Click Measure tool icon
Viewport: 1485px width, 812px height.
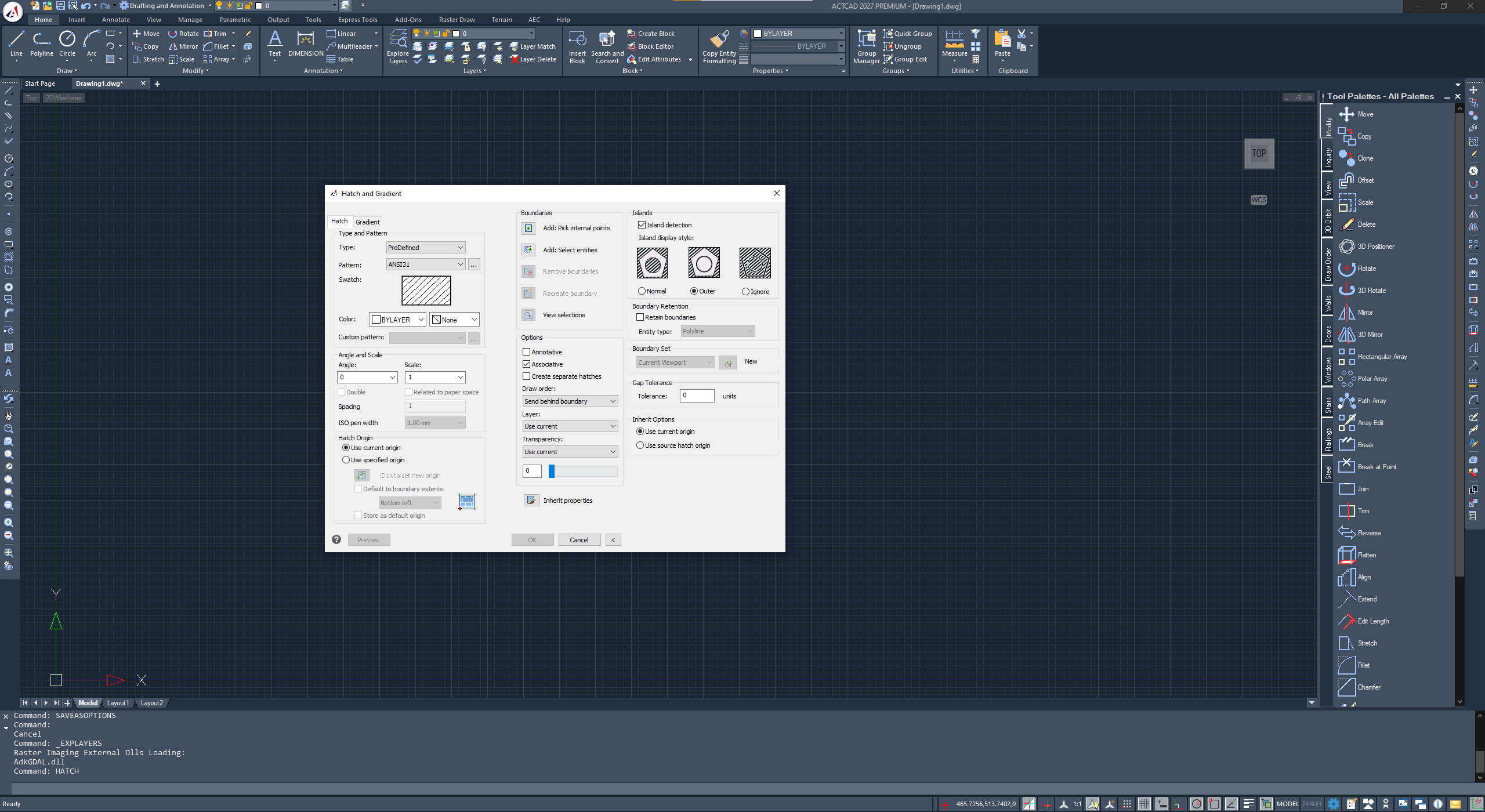954,44
